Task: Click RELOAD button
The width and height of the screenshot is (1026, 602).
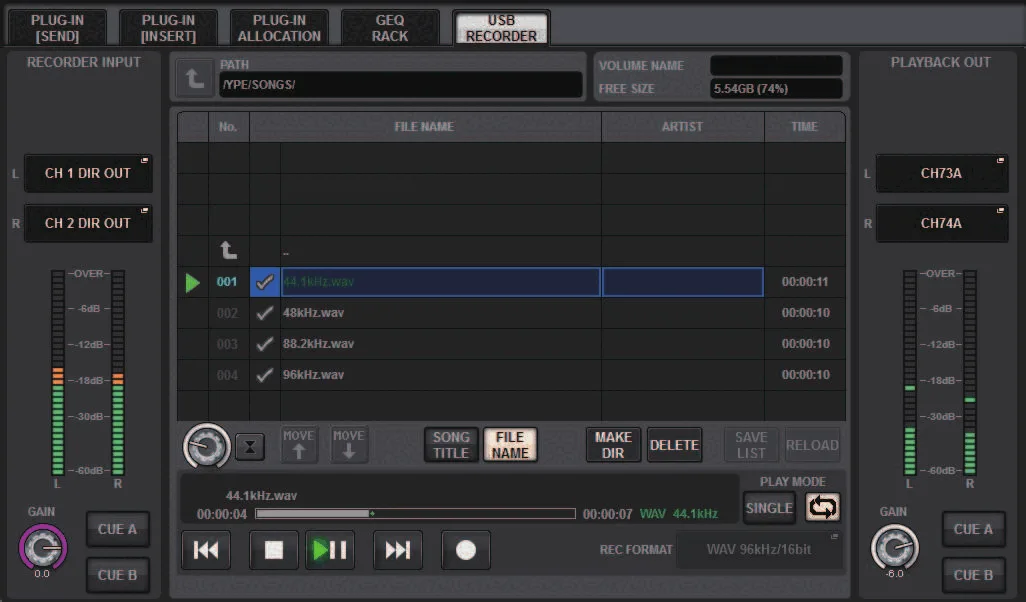Action: (x=812, y=445)
